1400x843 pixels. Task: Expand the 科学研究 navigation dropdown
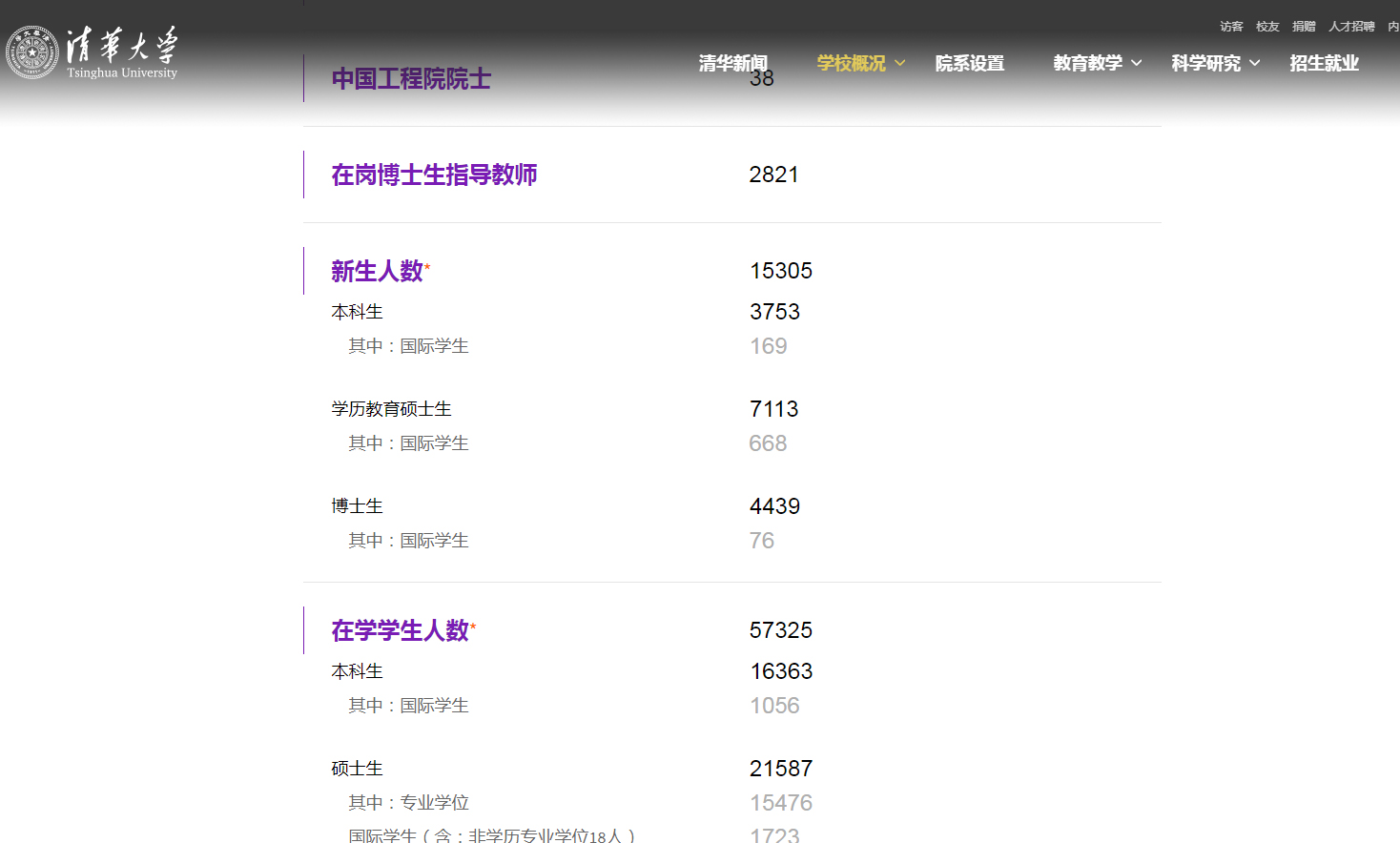(x=1207, y=63)
